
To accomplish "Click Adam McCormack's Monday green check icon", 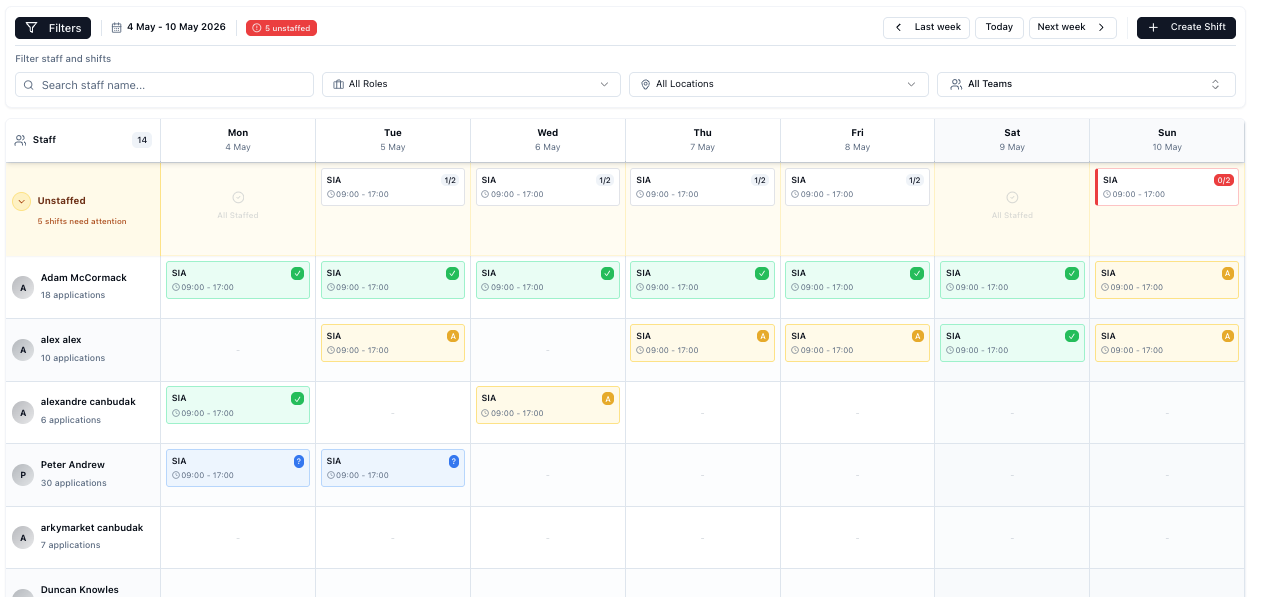I will (297, 273).
